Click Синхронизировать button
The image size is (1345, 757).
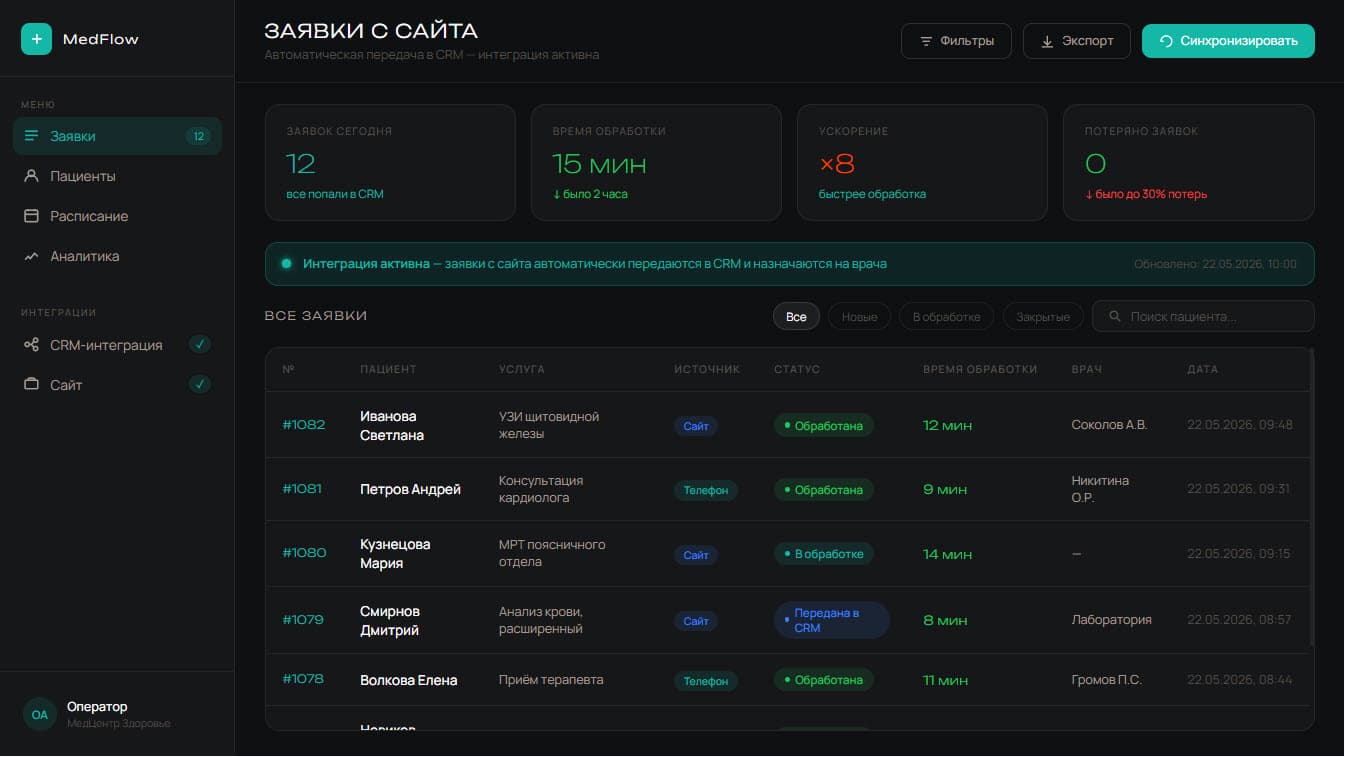coord(1228,41)
